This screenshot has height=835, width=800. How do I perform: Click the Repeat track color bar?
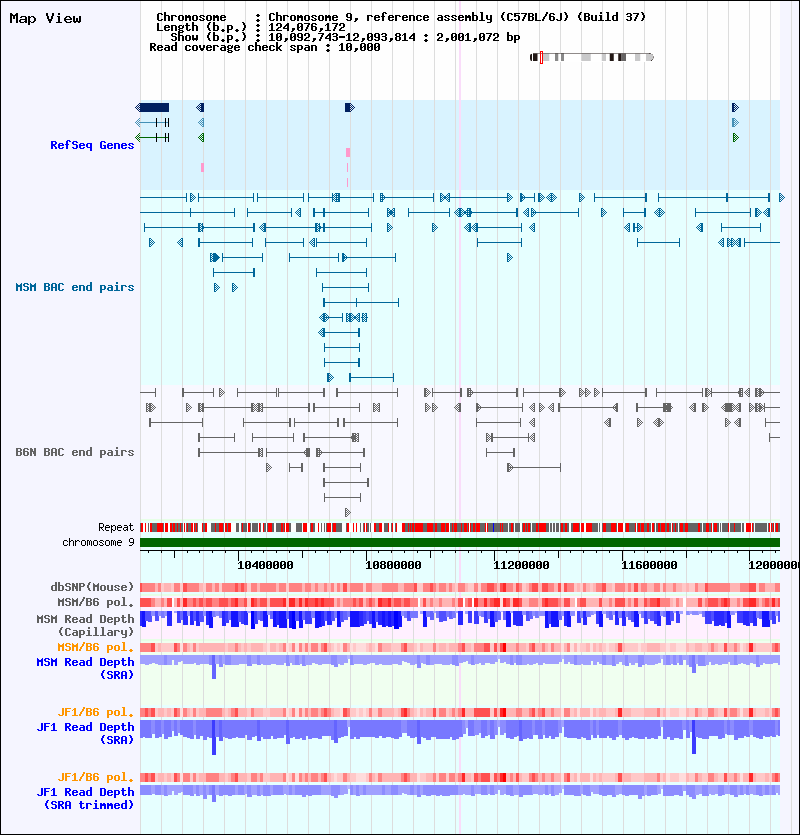(460, 528)
